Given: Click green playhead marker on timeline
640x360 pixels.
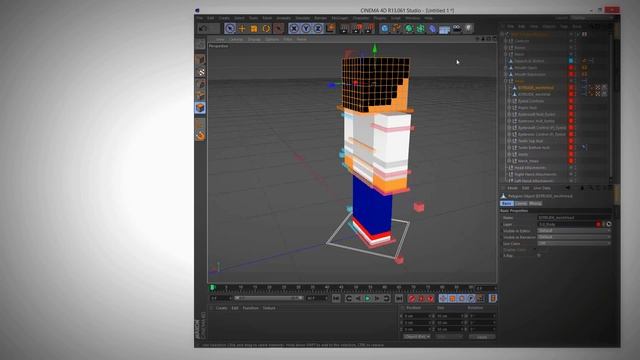Looking at the screenshot, I should click(212, 288).
